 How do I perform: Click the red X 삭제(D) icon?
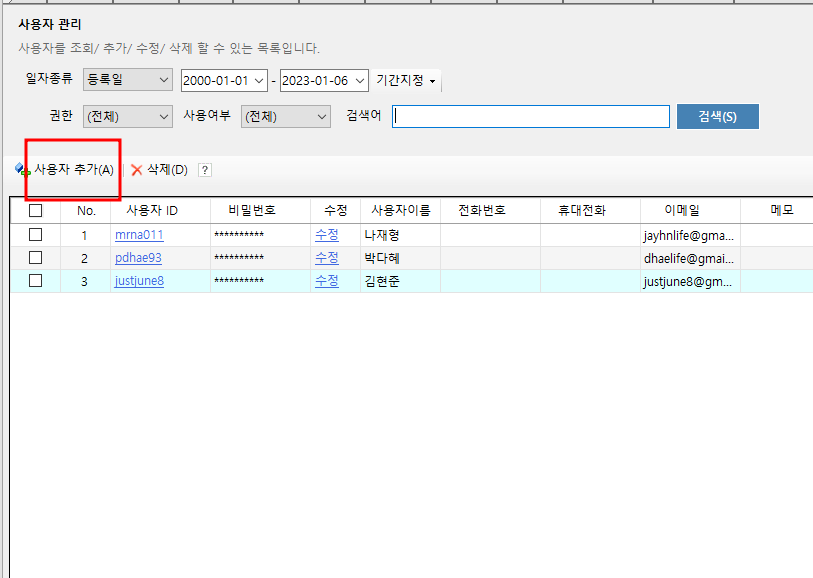click(x=137, y=170)
